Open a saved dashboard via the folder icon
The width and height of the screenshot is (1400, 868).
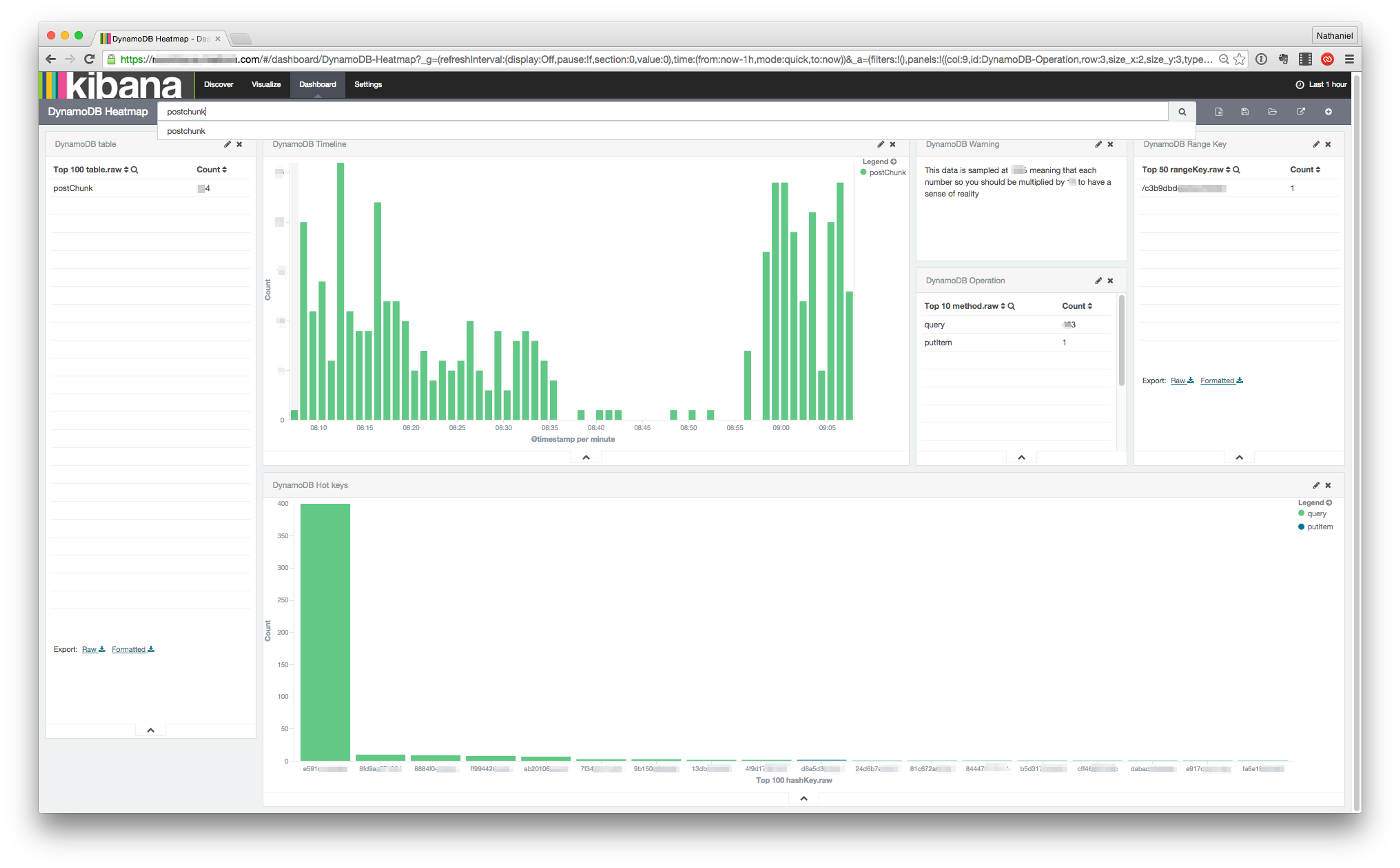pos(1272,111)
